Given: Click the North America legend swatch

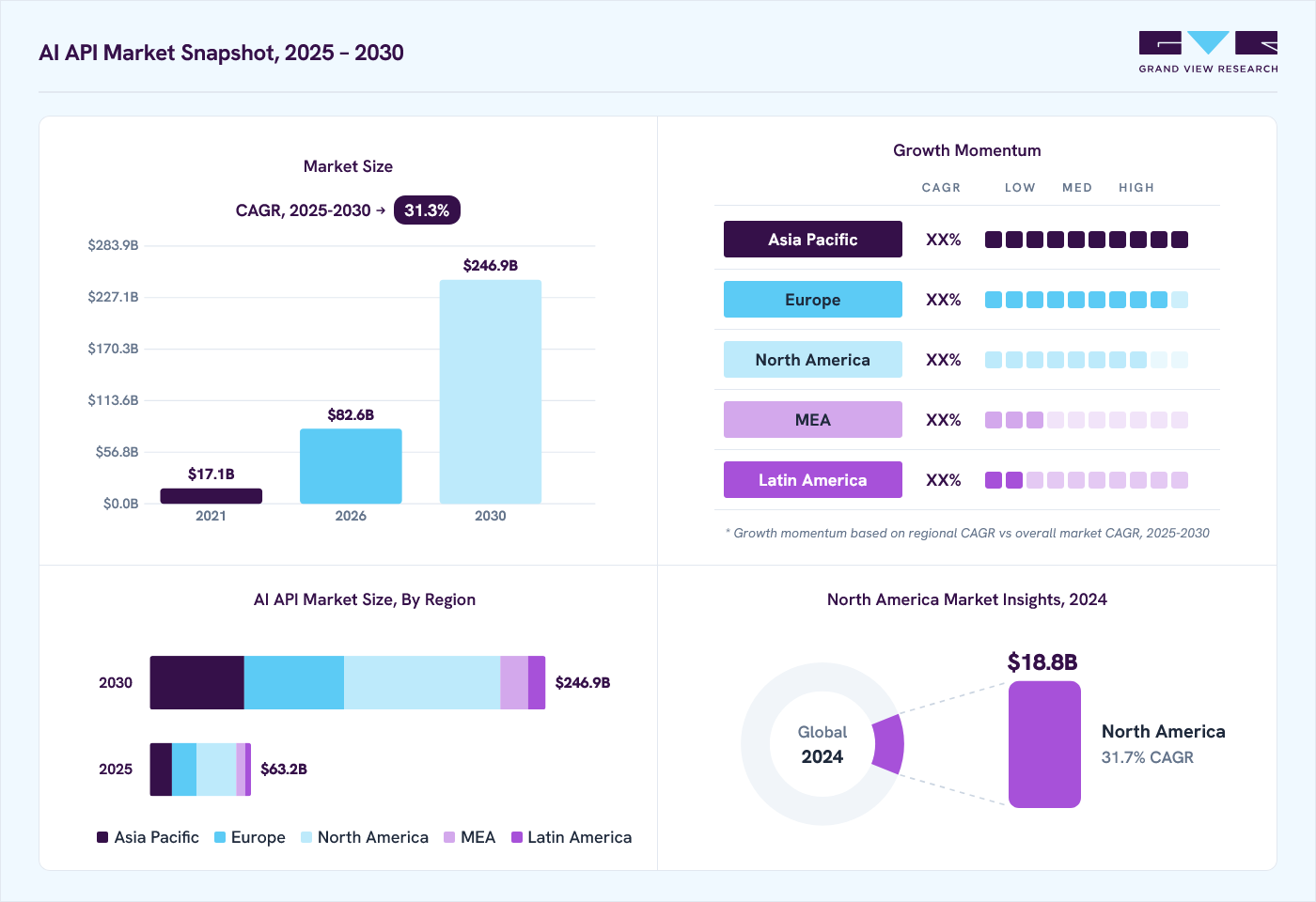Looking at the screenshot, I should [306, 837].
